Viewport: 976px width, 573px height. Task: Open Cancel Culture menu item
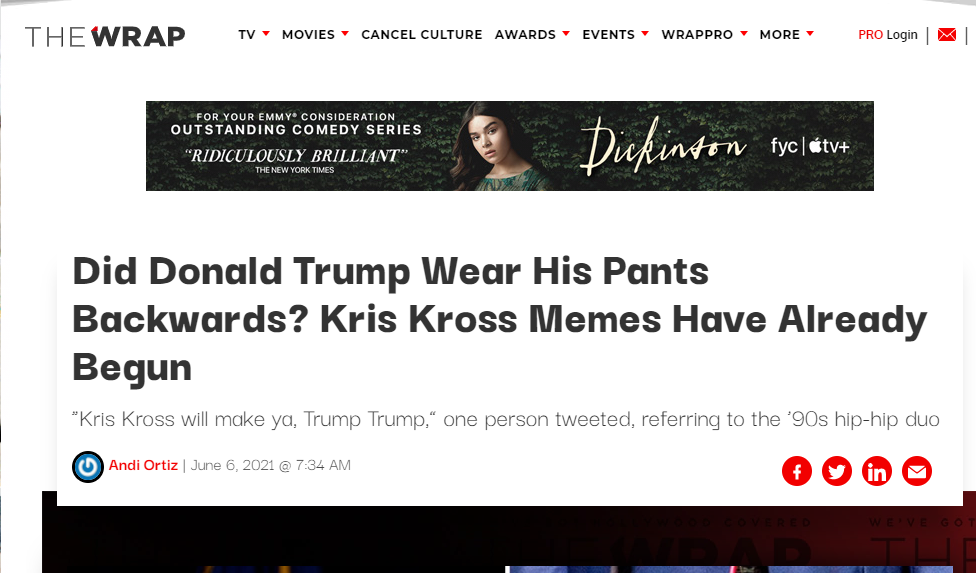(x=421, y=35)
